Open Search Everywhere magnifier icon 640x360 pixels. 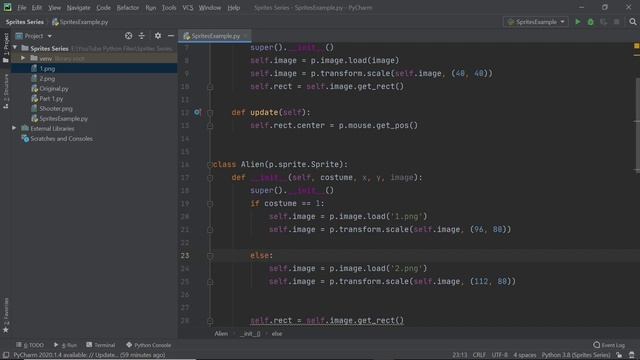click(x=633, y=22)
